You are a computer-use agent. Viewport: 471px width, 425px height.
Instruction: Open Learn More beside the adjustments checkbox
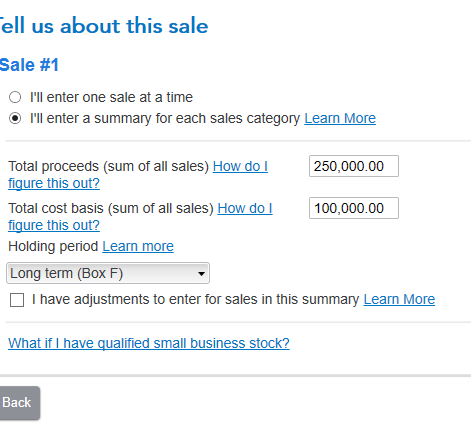point(399,299)
